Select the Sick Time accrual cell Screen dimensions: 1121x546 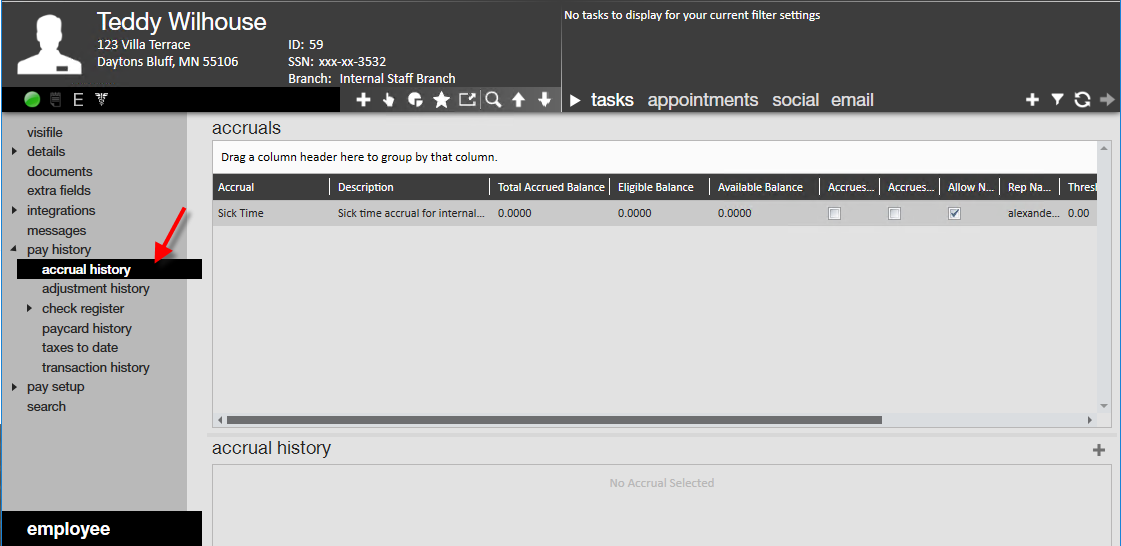271,214
